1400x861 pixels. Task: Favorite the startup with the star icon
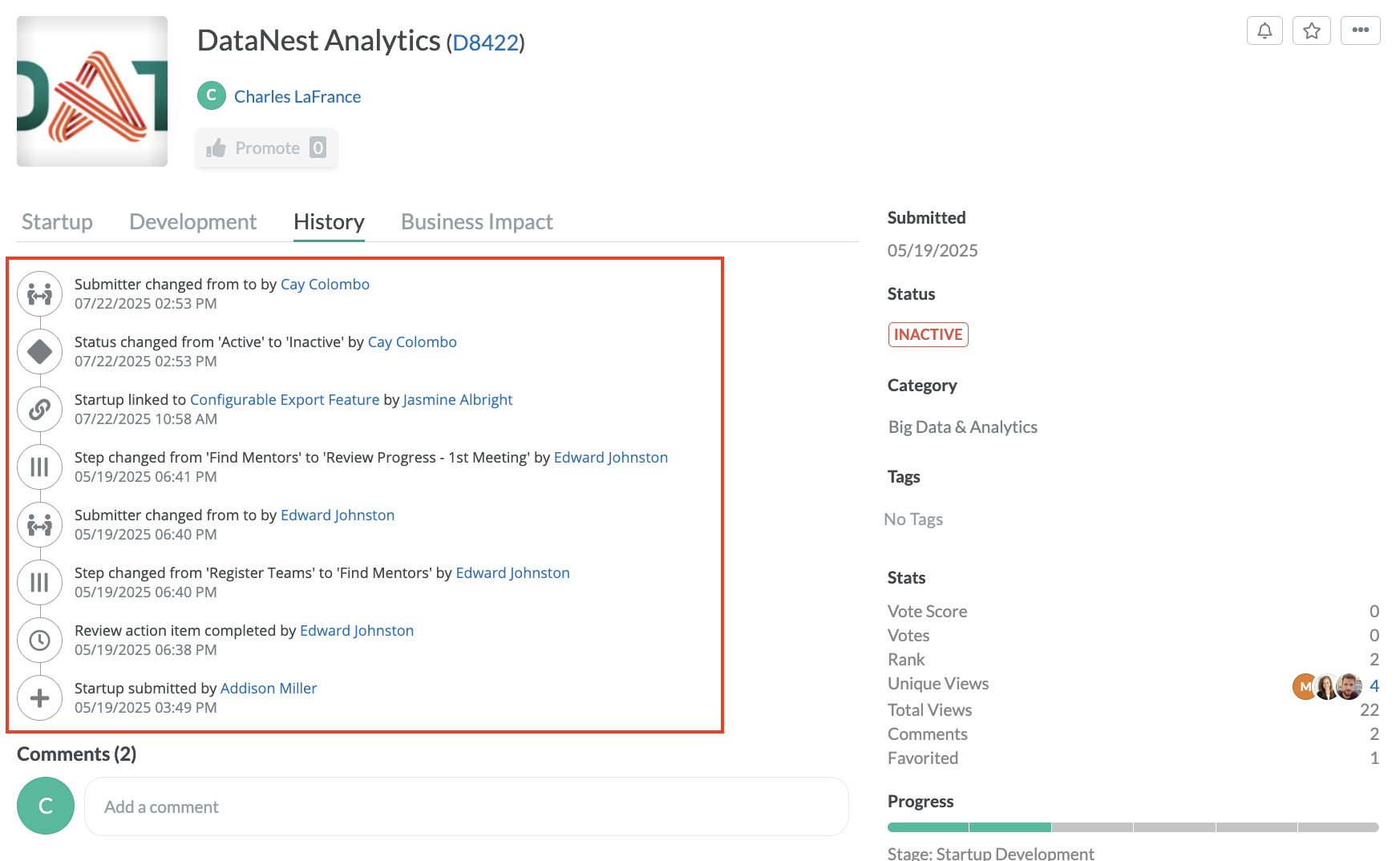(x=1312, y=31)
